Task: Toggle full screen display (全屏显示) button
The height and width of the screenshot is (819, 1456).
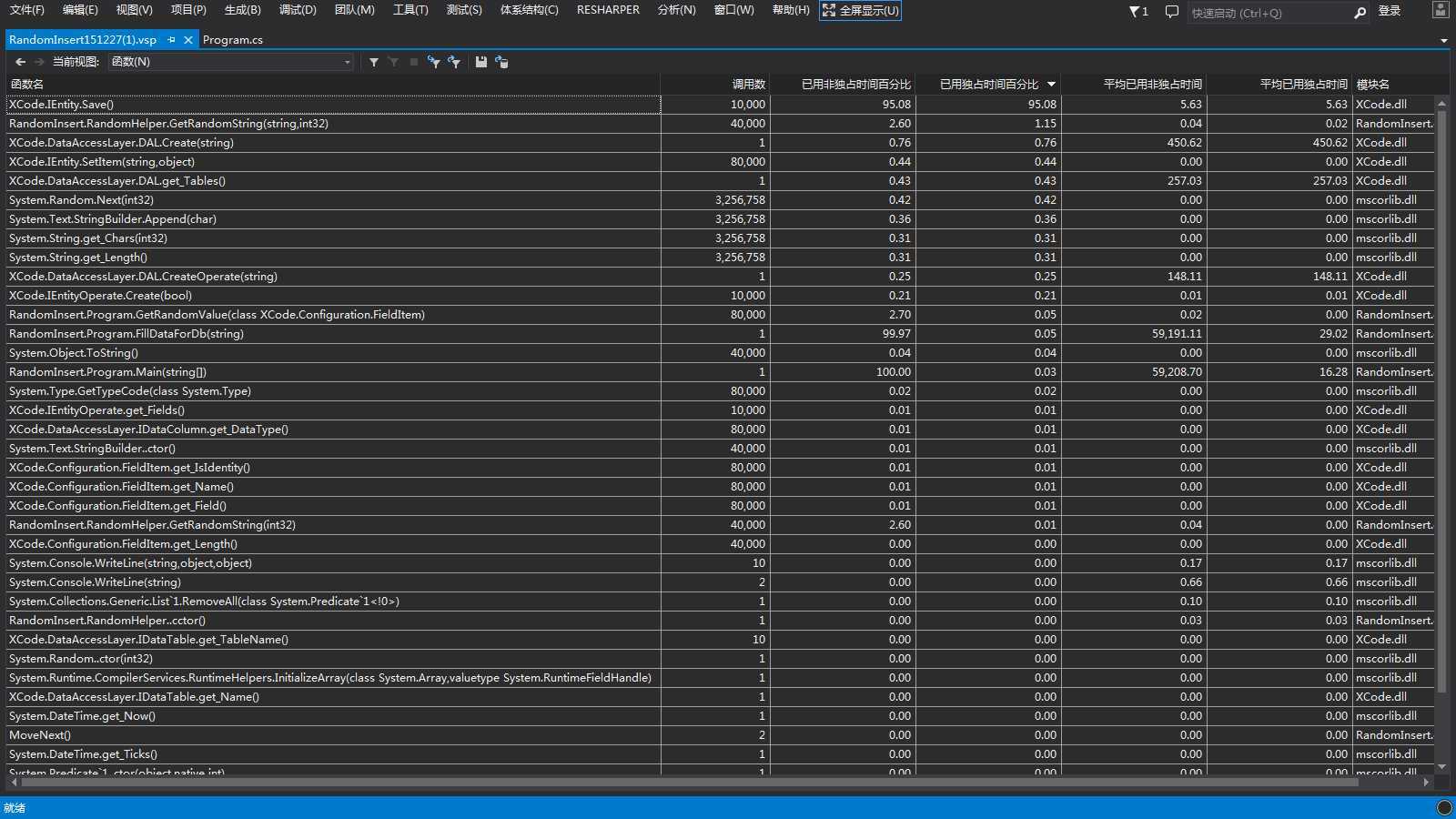Action: [860, 10]
